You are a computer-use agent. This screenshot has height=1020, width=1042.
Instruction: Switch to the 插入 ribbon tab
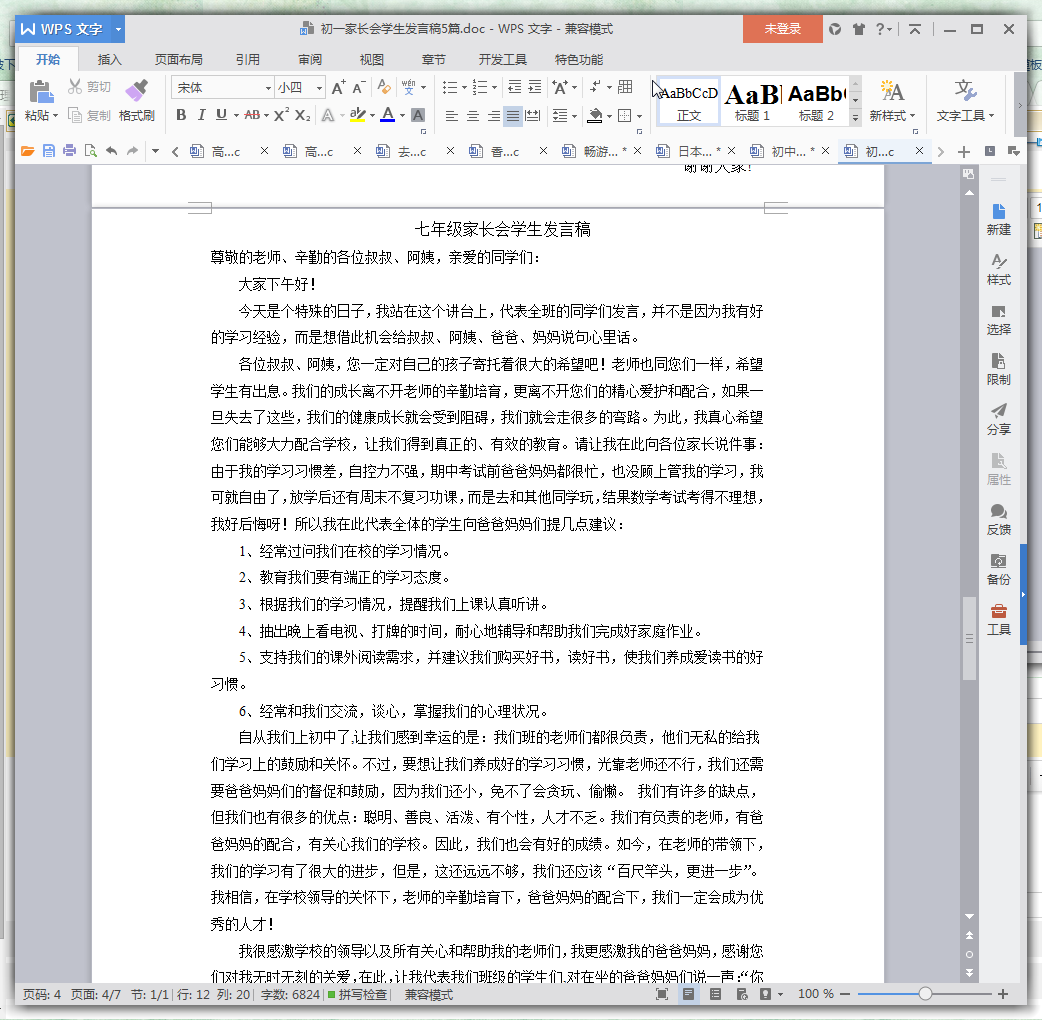[110, 60]
